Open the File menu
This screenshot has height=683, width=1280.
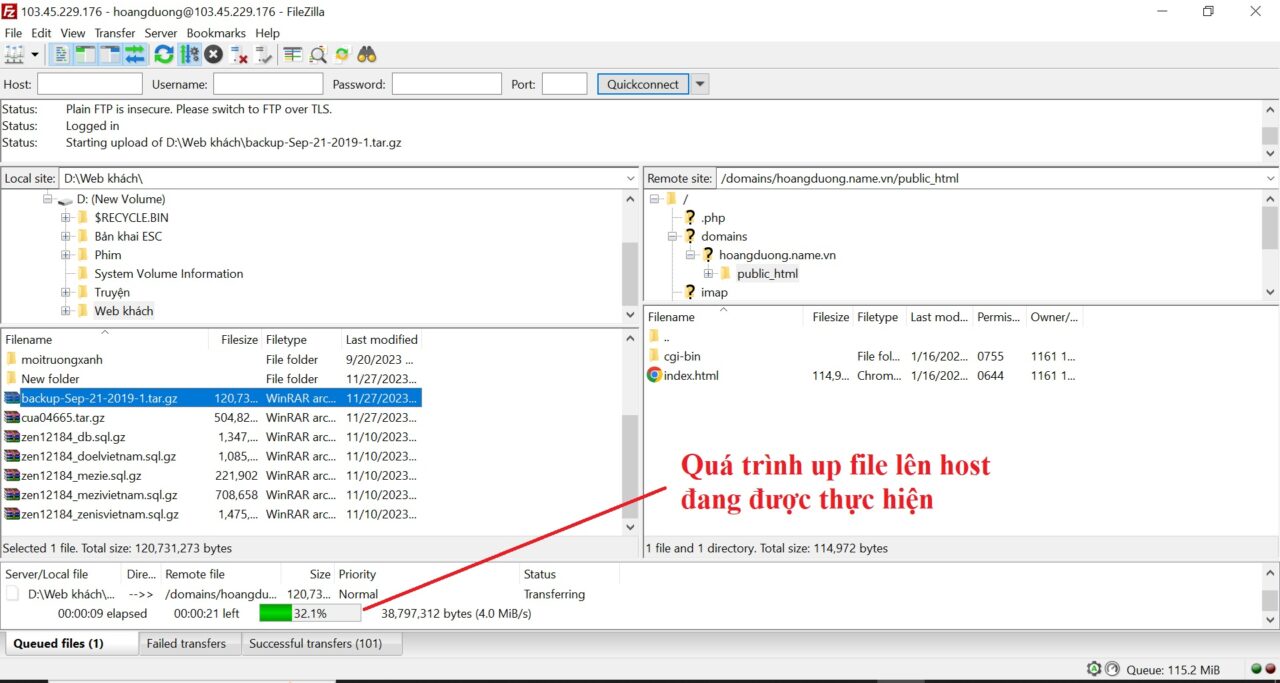(13, 33)
